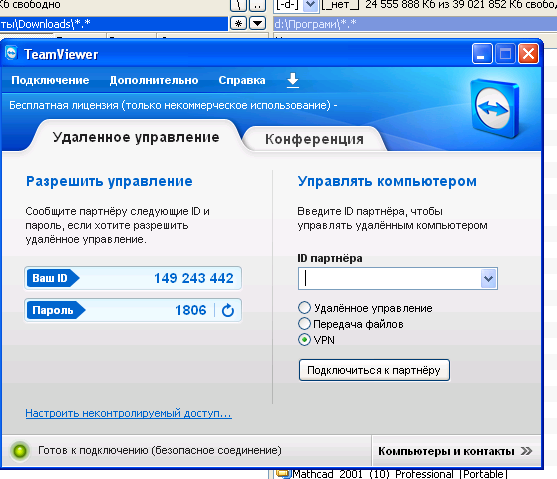Open the drive selector dropdown [-d-]
Screen dimensions: 557x479
click(311, 5)
